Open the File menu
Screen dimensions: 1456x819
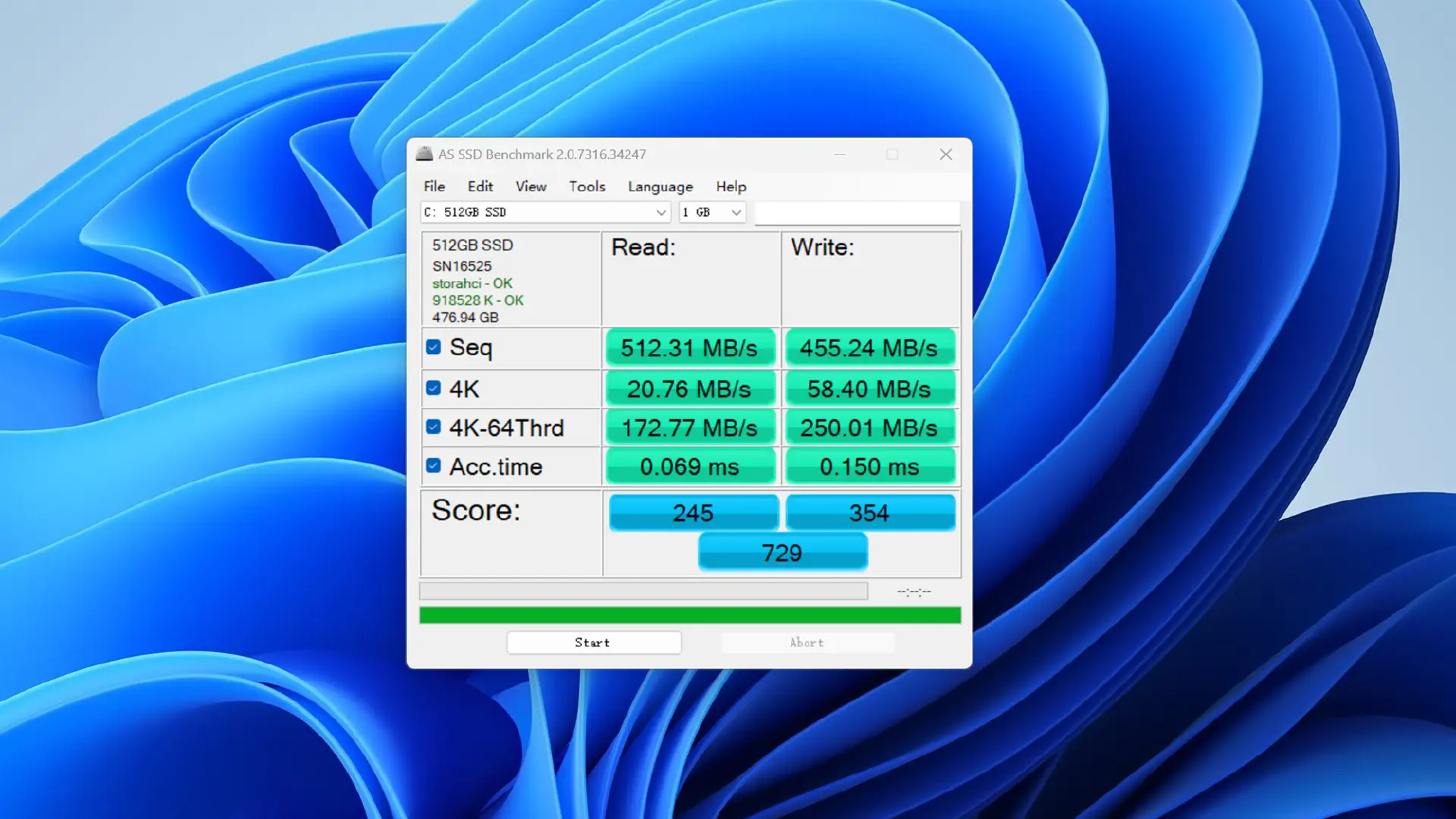click(435, 187)
